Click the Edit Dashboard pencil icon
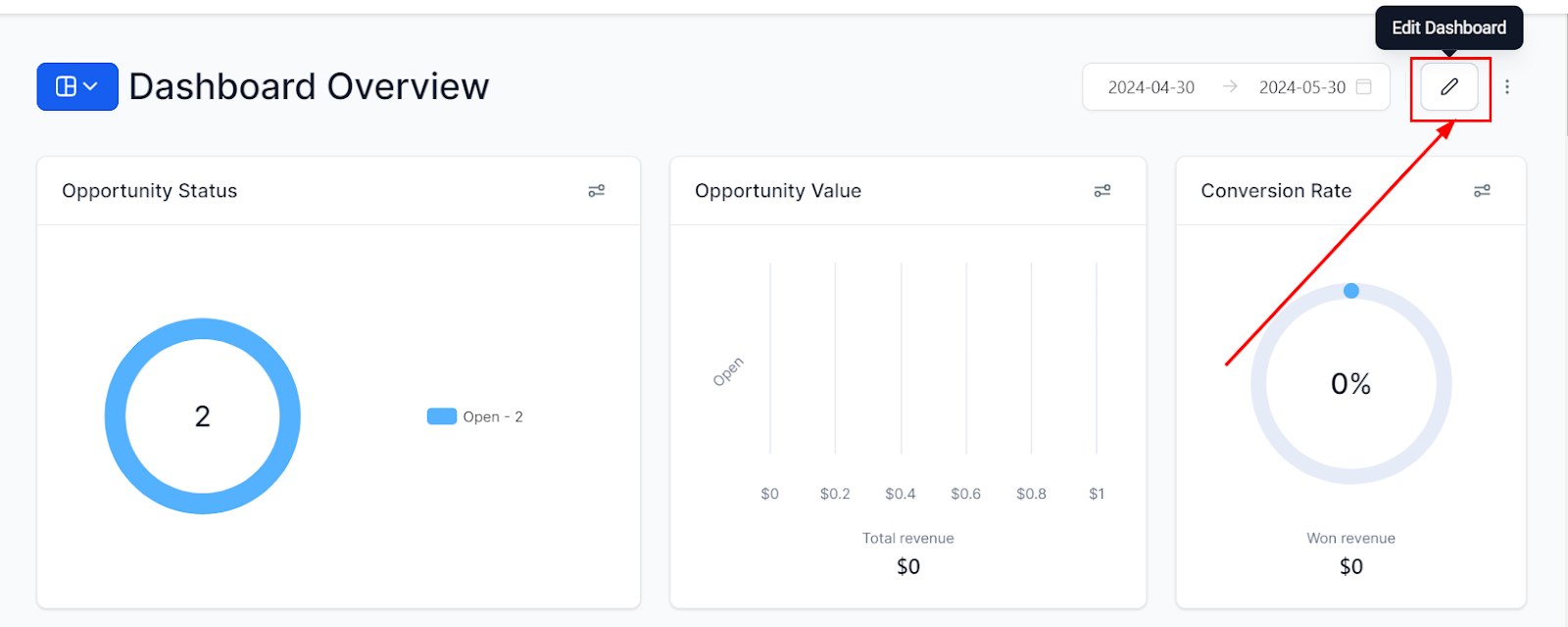 [1450, 86]
